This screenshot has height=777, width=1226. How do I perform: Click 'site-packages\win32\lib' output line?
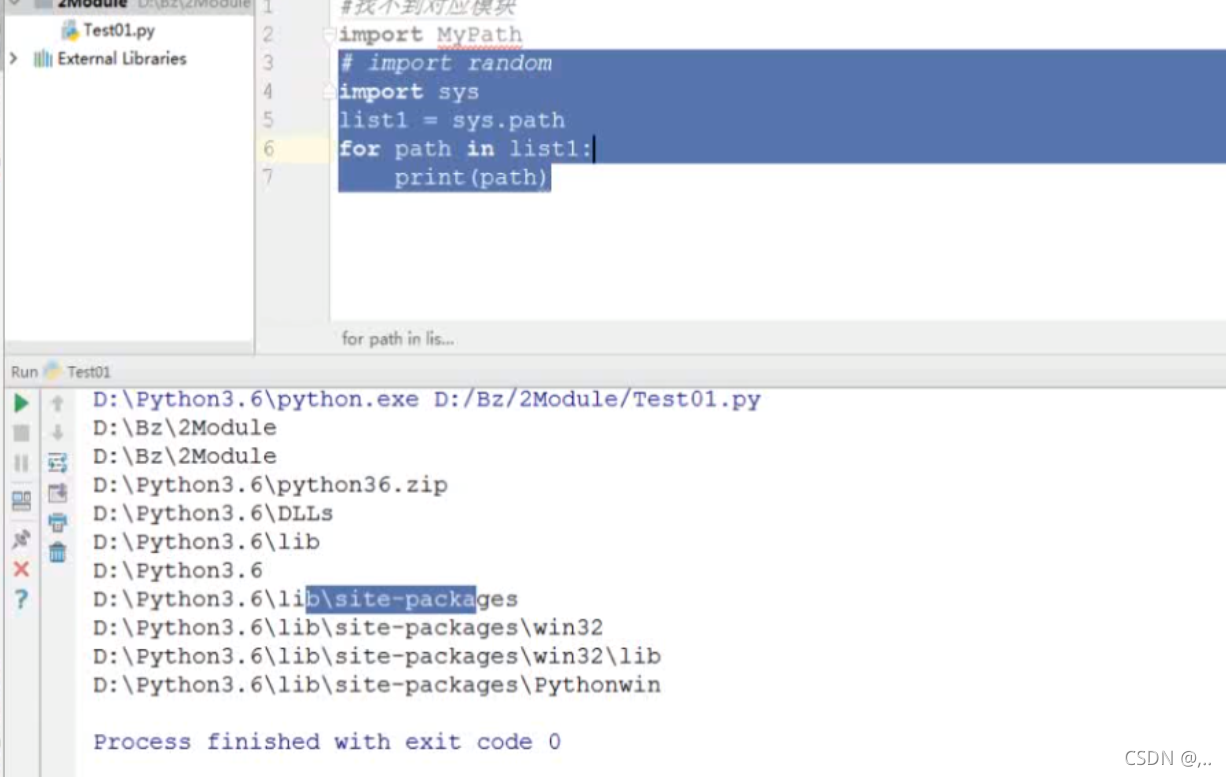click(x=377, y=657)
